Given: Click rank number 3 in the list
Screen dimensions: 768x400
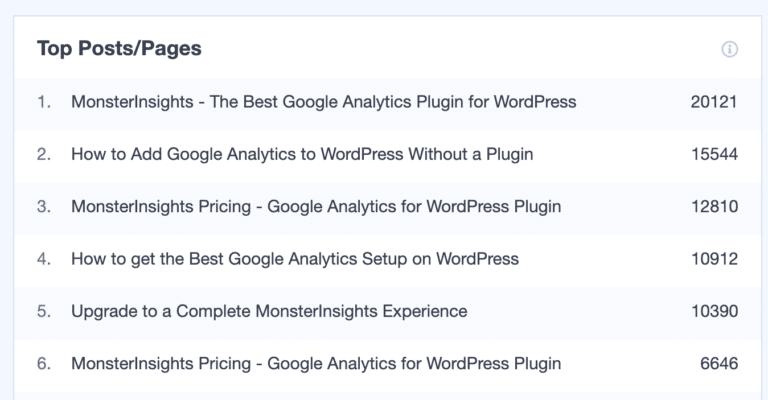Looking at the screenshot, I should tap(43, 207).
